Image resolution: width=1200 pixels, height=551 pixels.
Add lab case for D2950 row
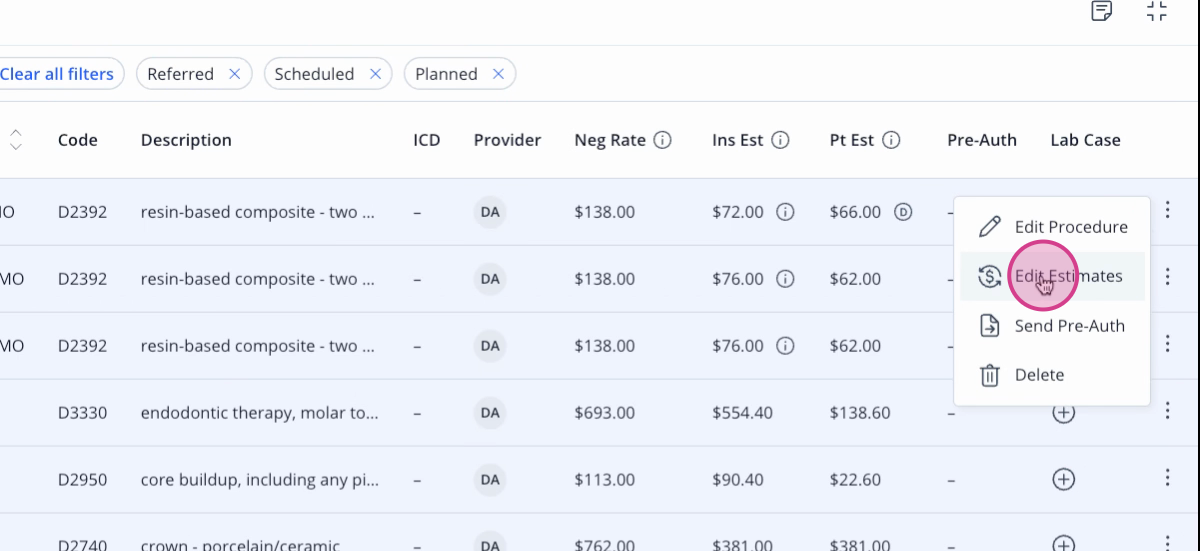pos(1064,480)
